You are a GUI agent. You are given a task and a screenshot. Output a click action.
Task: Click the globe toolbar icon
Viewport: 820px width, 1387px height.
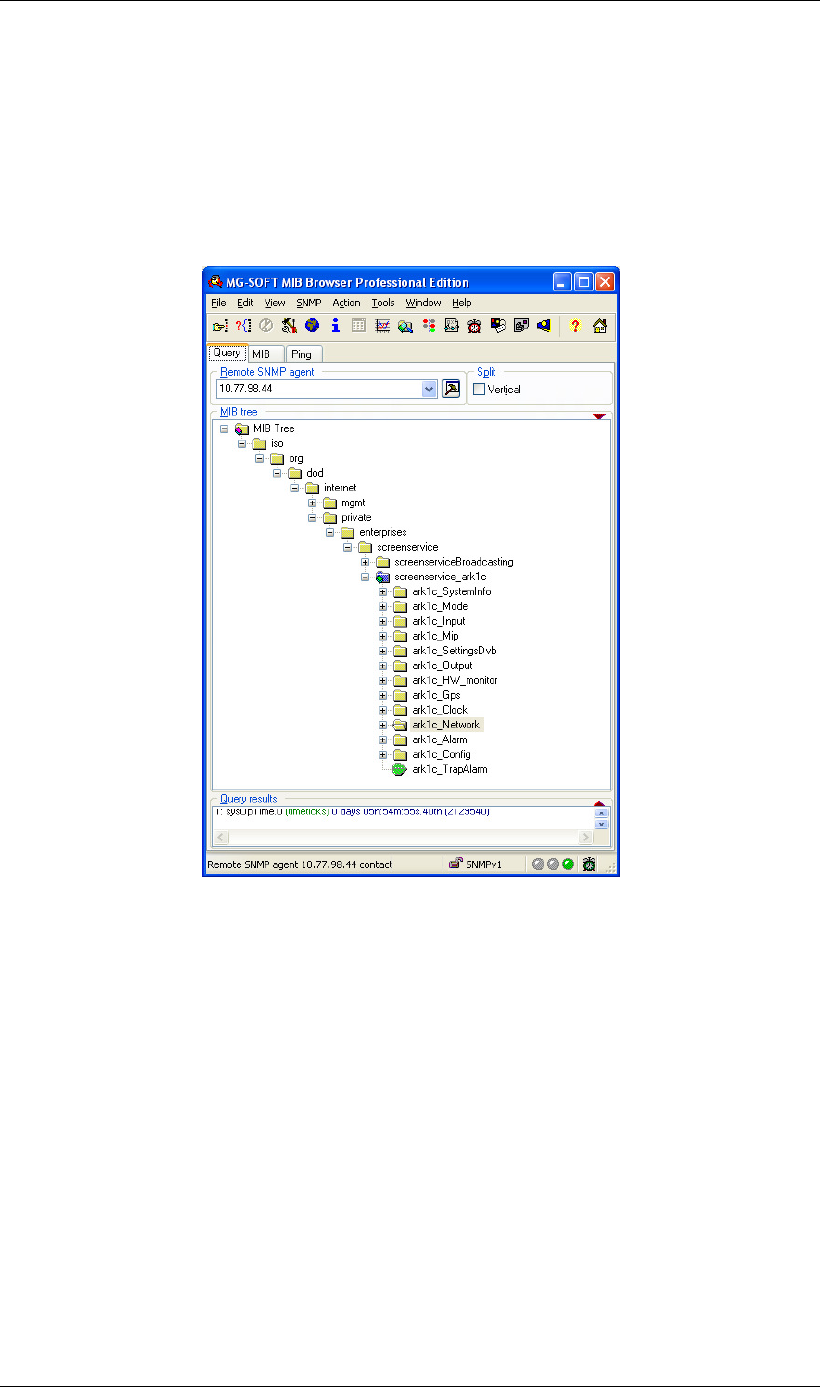(x=311, y=325)
